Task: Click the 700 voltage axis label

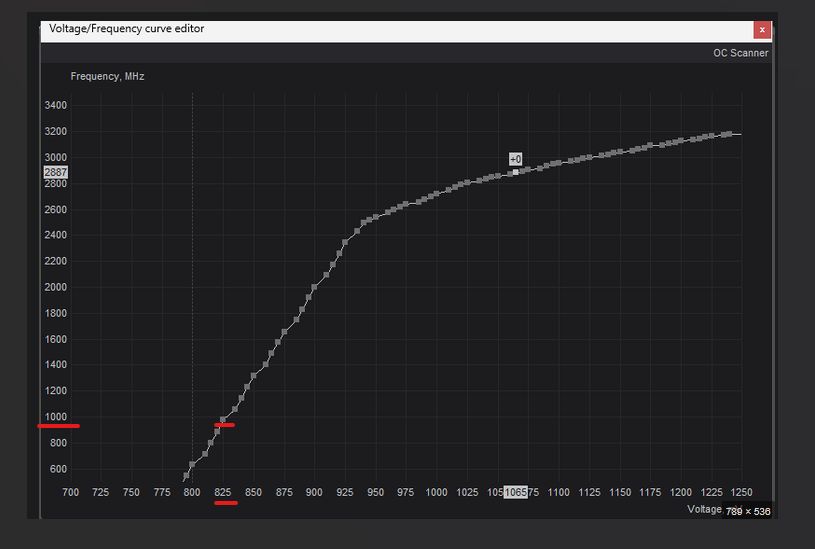Action: 71,492
